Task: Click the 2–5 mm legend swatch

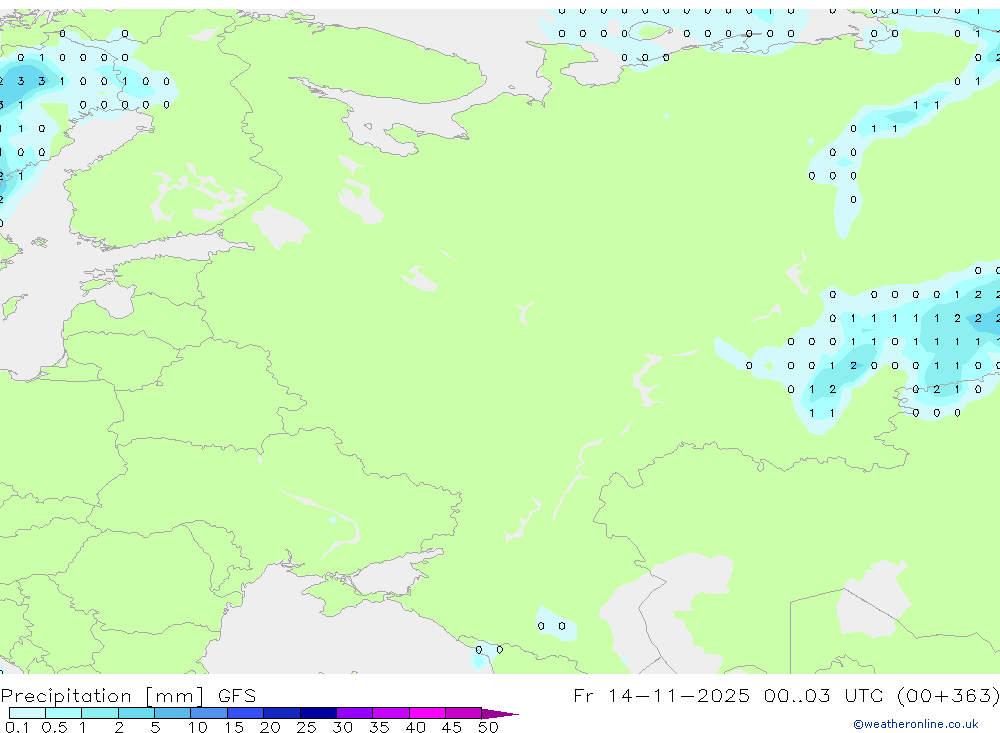Action: (x=136, y=713)
